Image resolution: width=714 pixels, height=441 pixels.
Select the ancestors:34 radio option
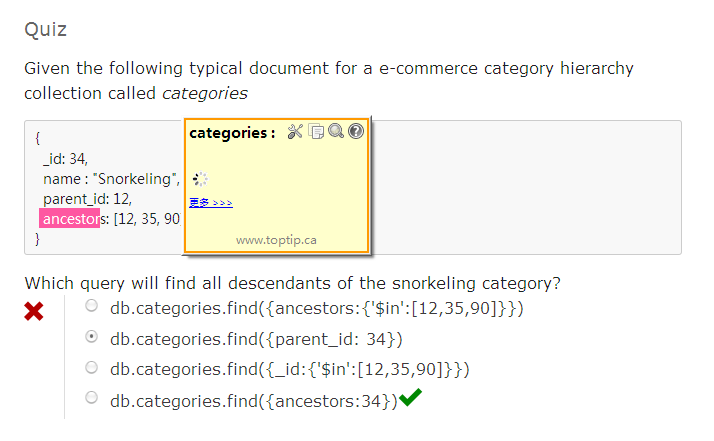tap(92, 398)
